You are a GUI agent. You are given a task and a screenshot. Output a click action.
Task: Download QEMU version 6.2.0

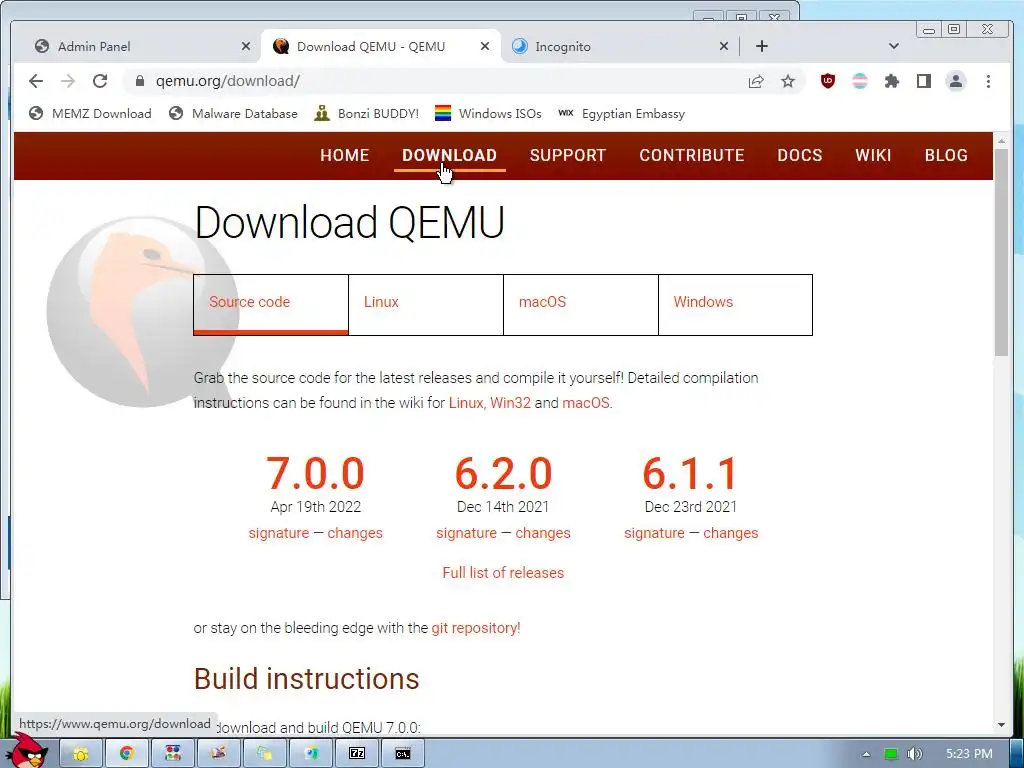[503, 473]
